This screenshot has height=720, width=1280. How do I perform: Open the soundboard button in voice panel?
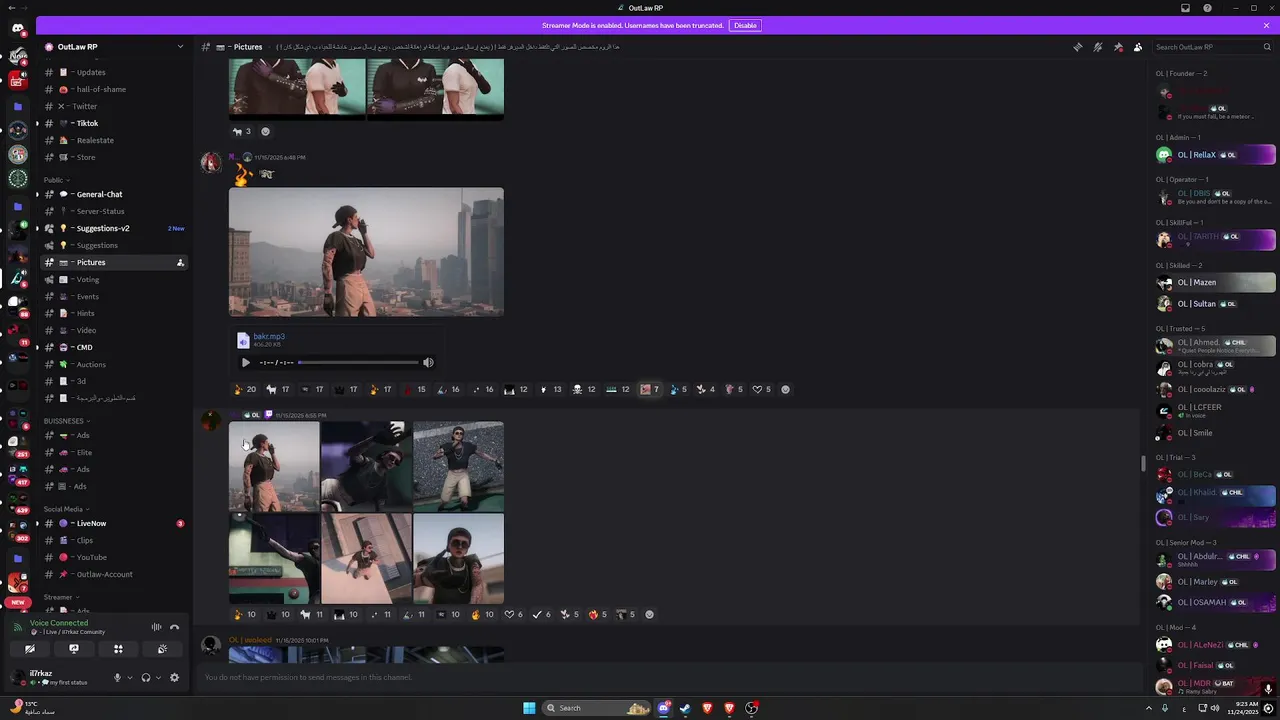click(162, 649)
